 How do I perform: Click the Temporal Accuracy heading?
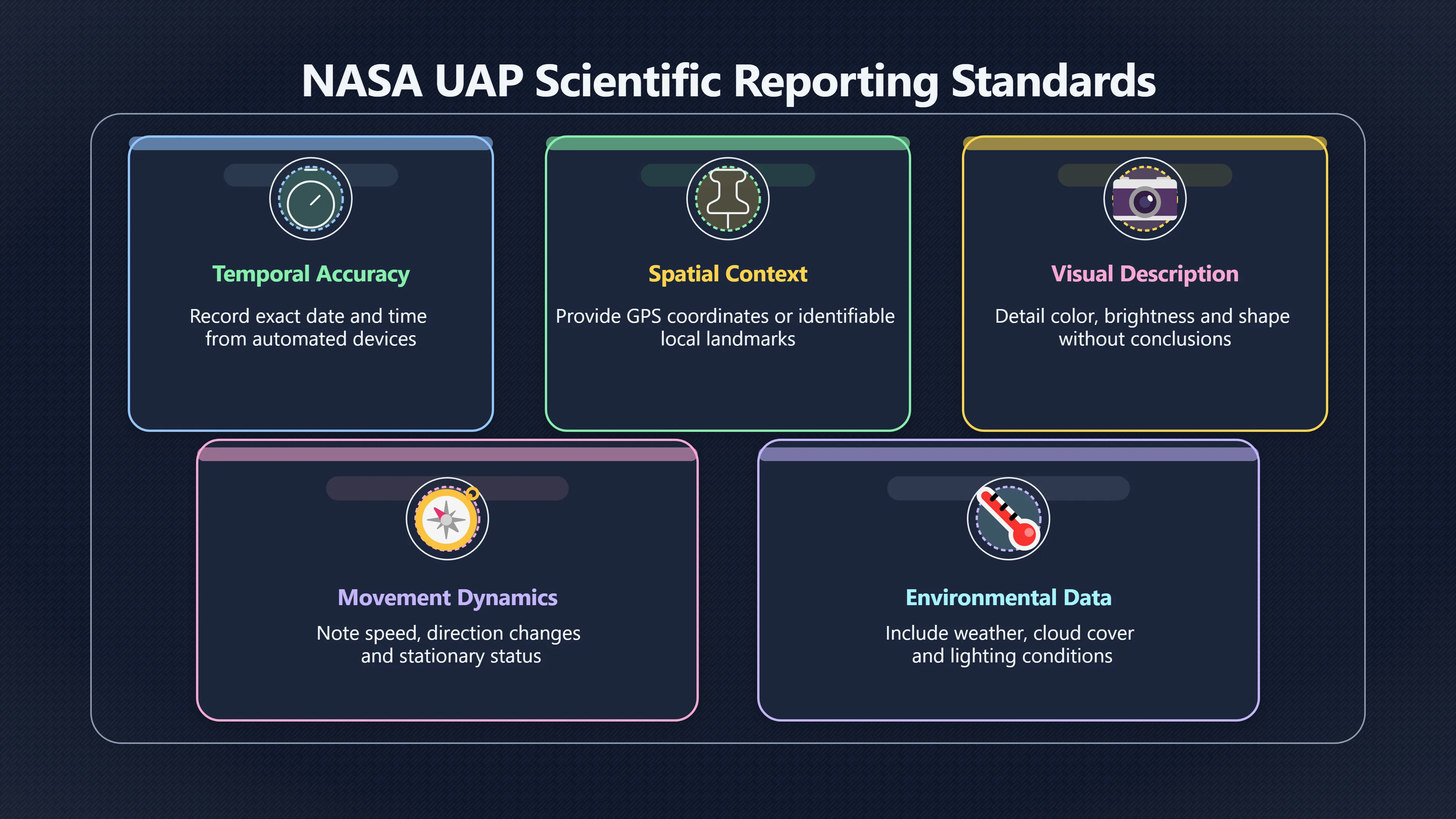click(x=311, y=274)
